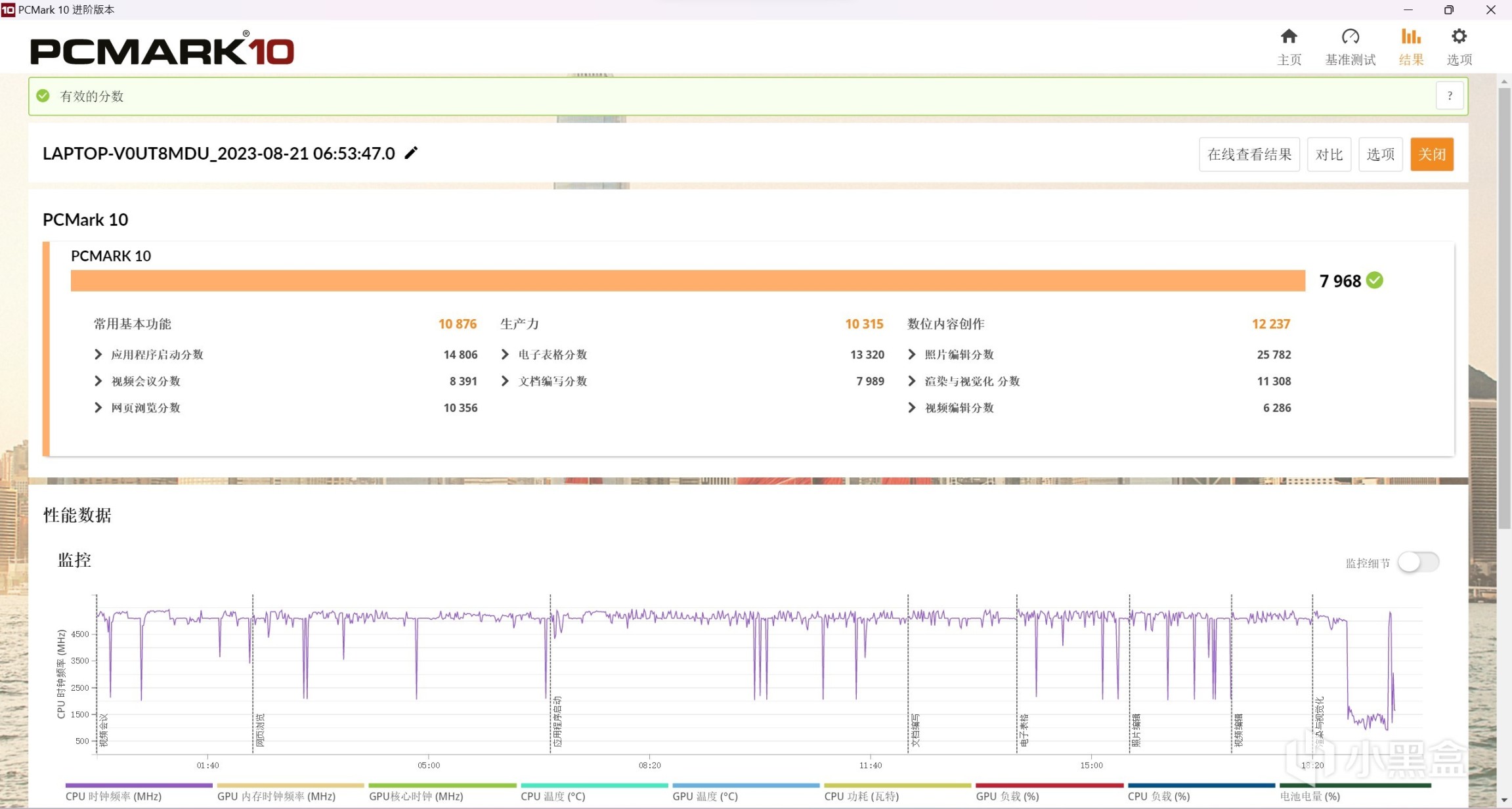This screenshot has width=1512, height=809.
Task: Expand 视频会议分数 row
Action: [98, 381]
